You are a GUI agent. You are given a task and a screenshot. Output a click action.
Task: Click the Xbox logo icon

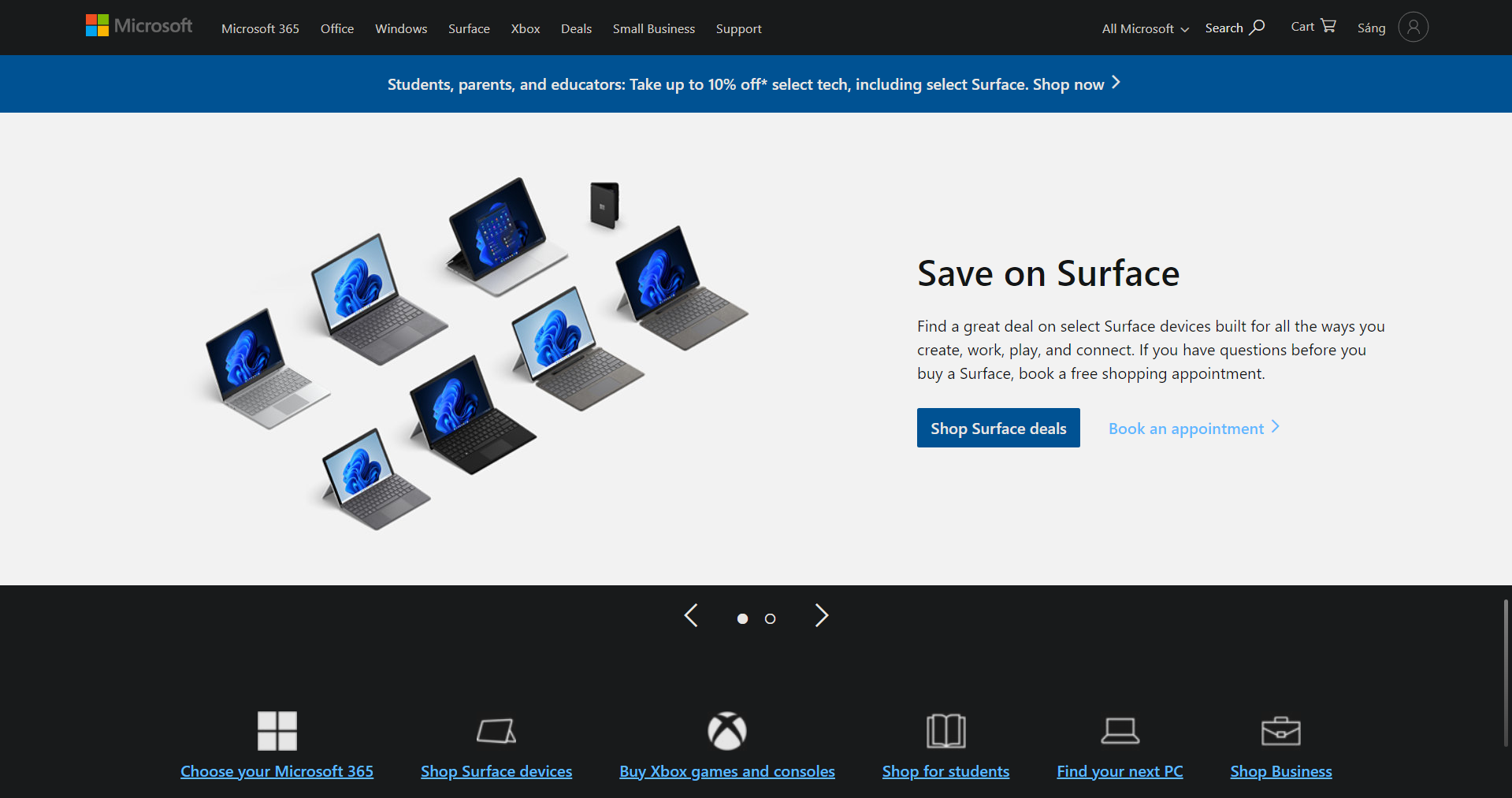coord(727,731)
